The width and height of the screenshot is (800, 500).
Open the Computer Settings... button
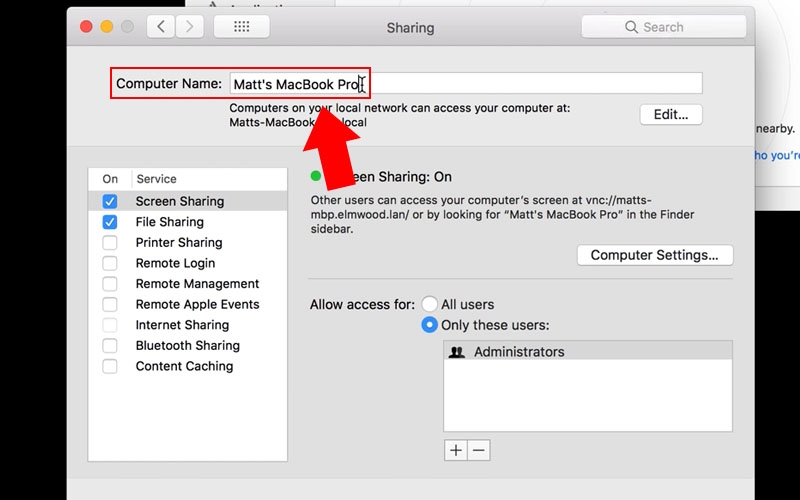pyautogui.click(x=655, y=255)
